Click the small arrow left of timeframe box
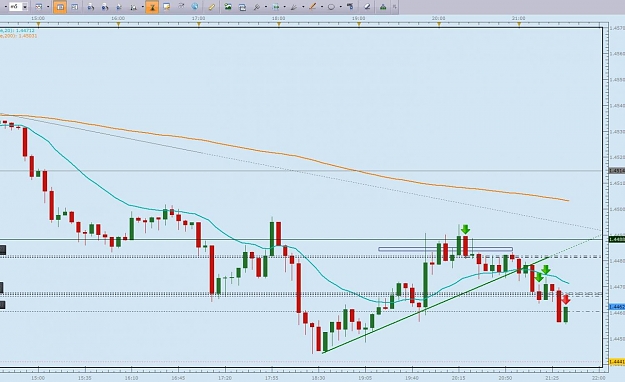625x382 pixels. tap(5, 7)
